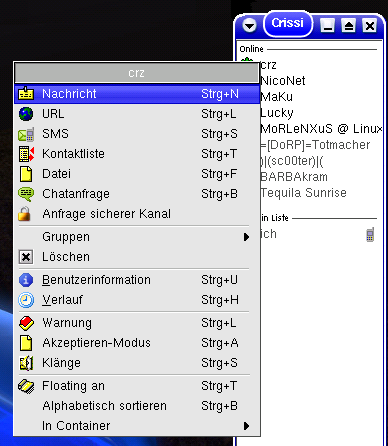Select the SMS phone icon
Image resolution: width=388 pixels, height=446 pixels.
[26, 134]
